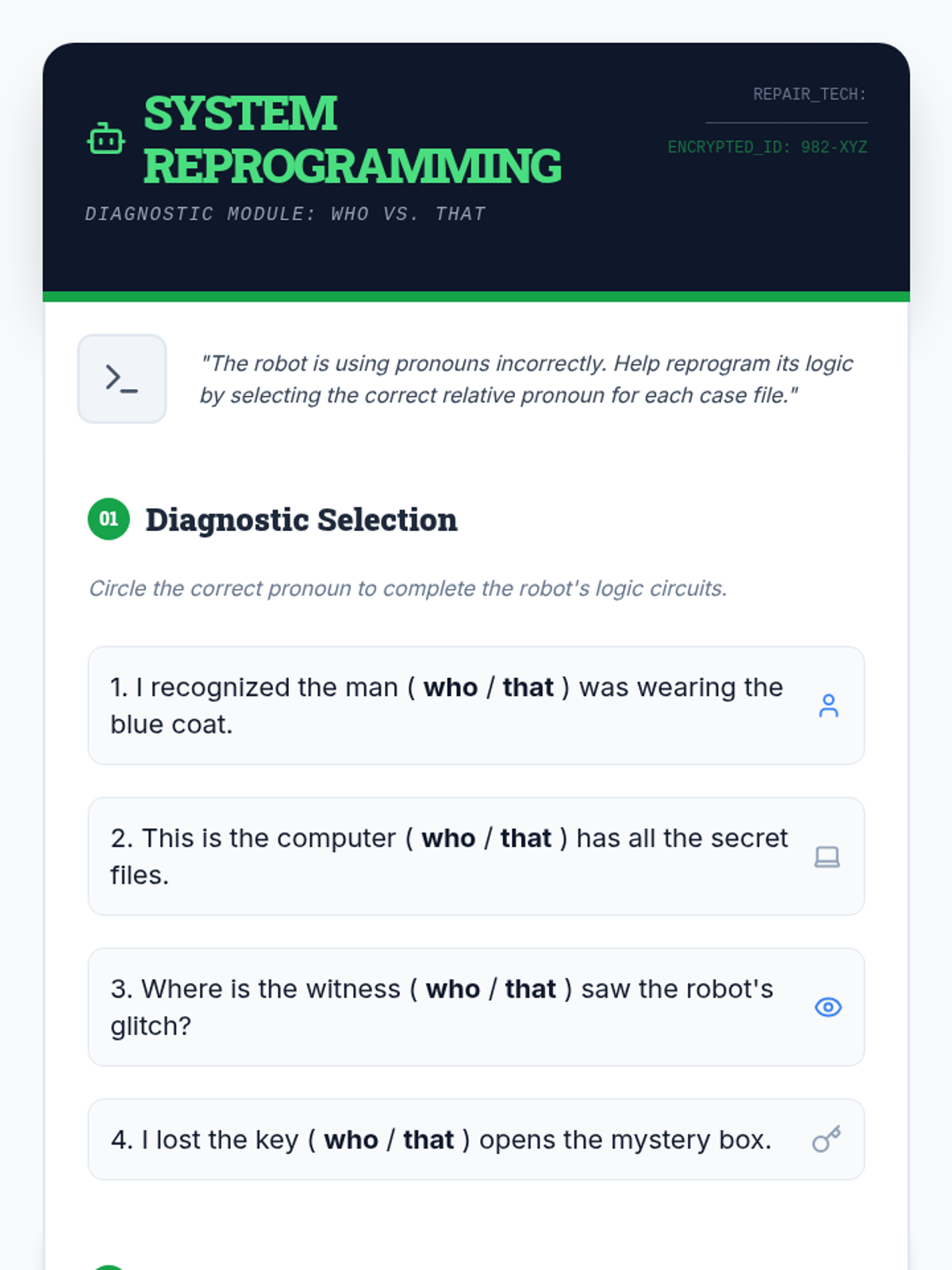This screenshot has width=952, height=1270.
Task: Click the terminal prompt icon
Action: pos(121,379)
